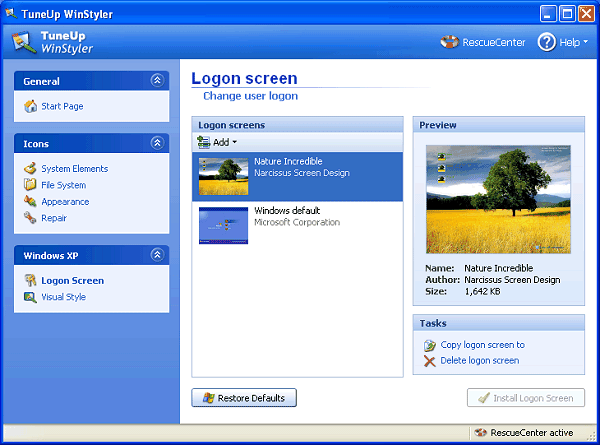Click the Windows flag icon on Restore Defaults

tap(209, 398)
